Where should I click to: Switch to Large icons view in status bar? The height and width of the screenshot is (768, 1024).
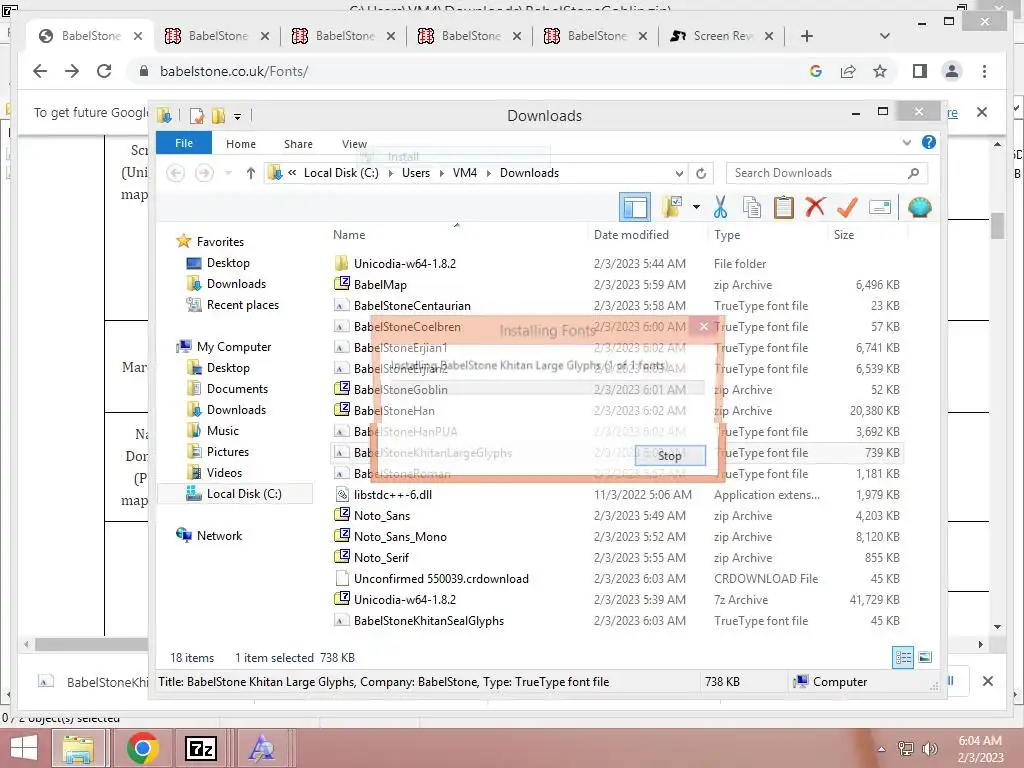click(x=925, y=658)
